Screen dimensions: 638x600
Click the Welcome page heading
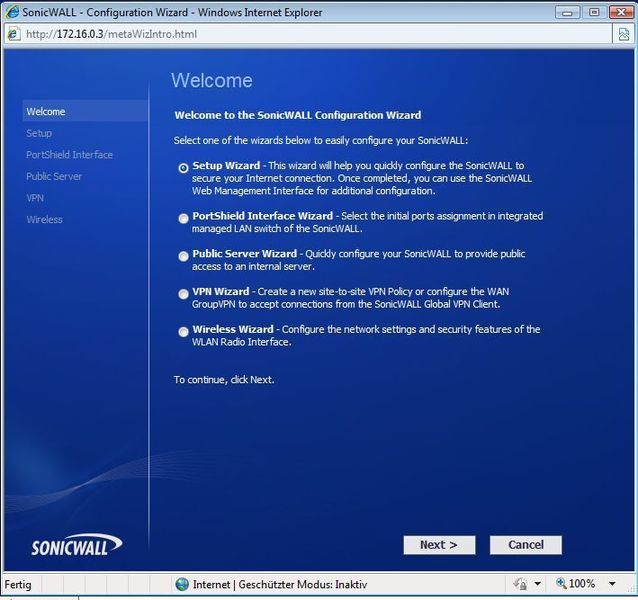pyautogui.click(x=212, y=81)
